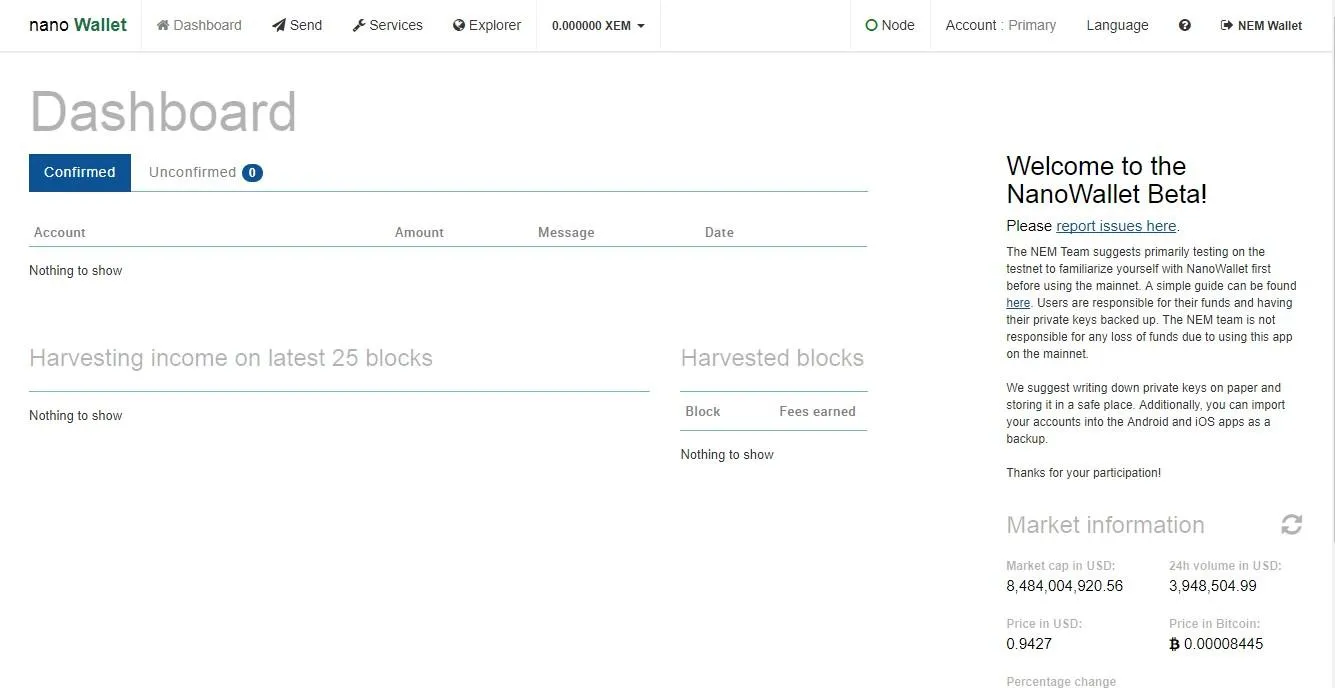The width and height of the screenshot is (1335, 688).
Task: Follow the 'here' guide link
Action: tap(1017, 303)
